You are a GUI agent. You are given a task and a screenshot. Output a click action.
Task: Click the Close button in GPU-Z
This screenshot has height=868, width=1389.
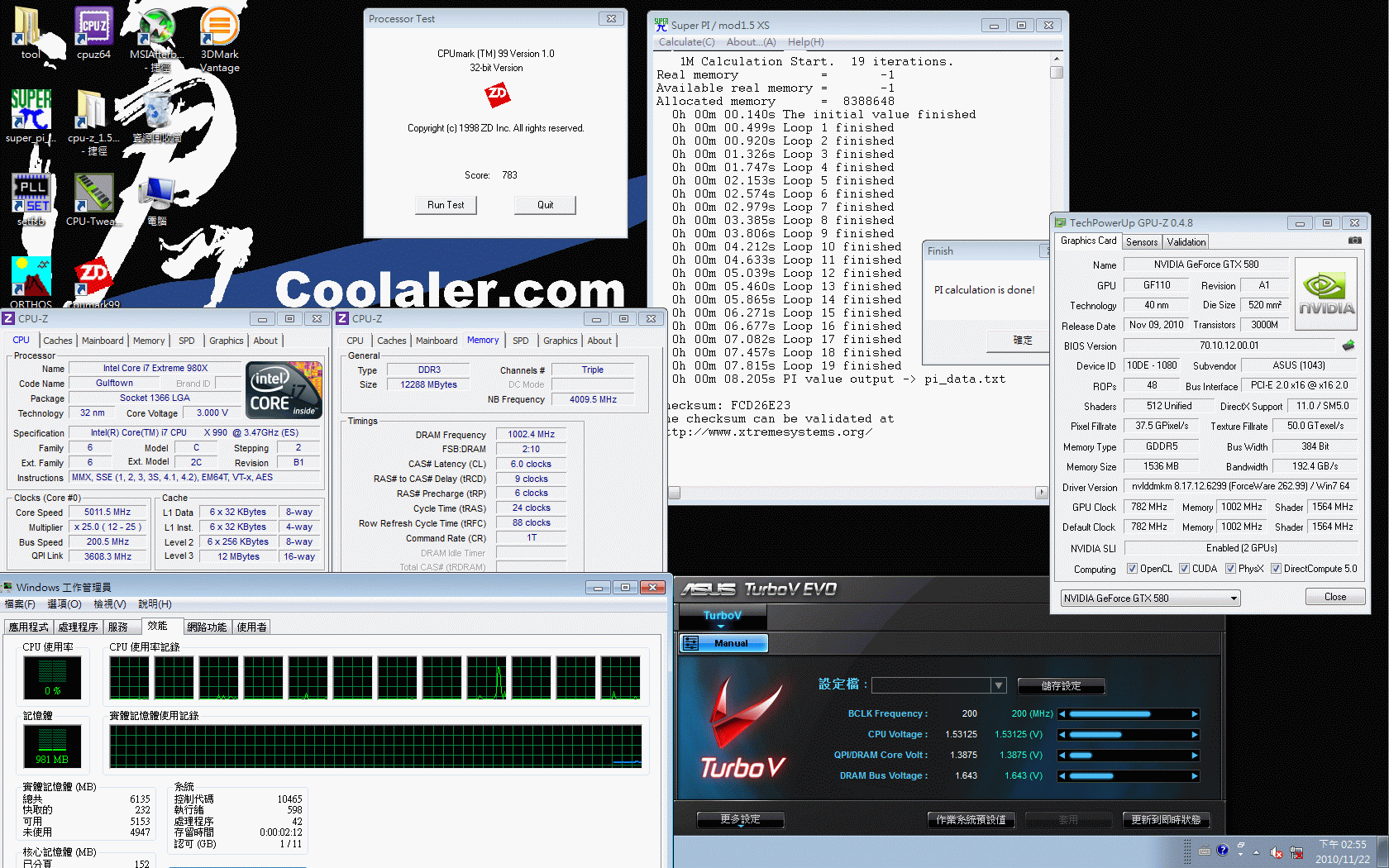1334,597
